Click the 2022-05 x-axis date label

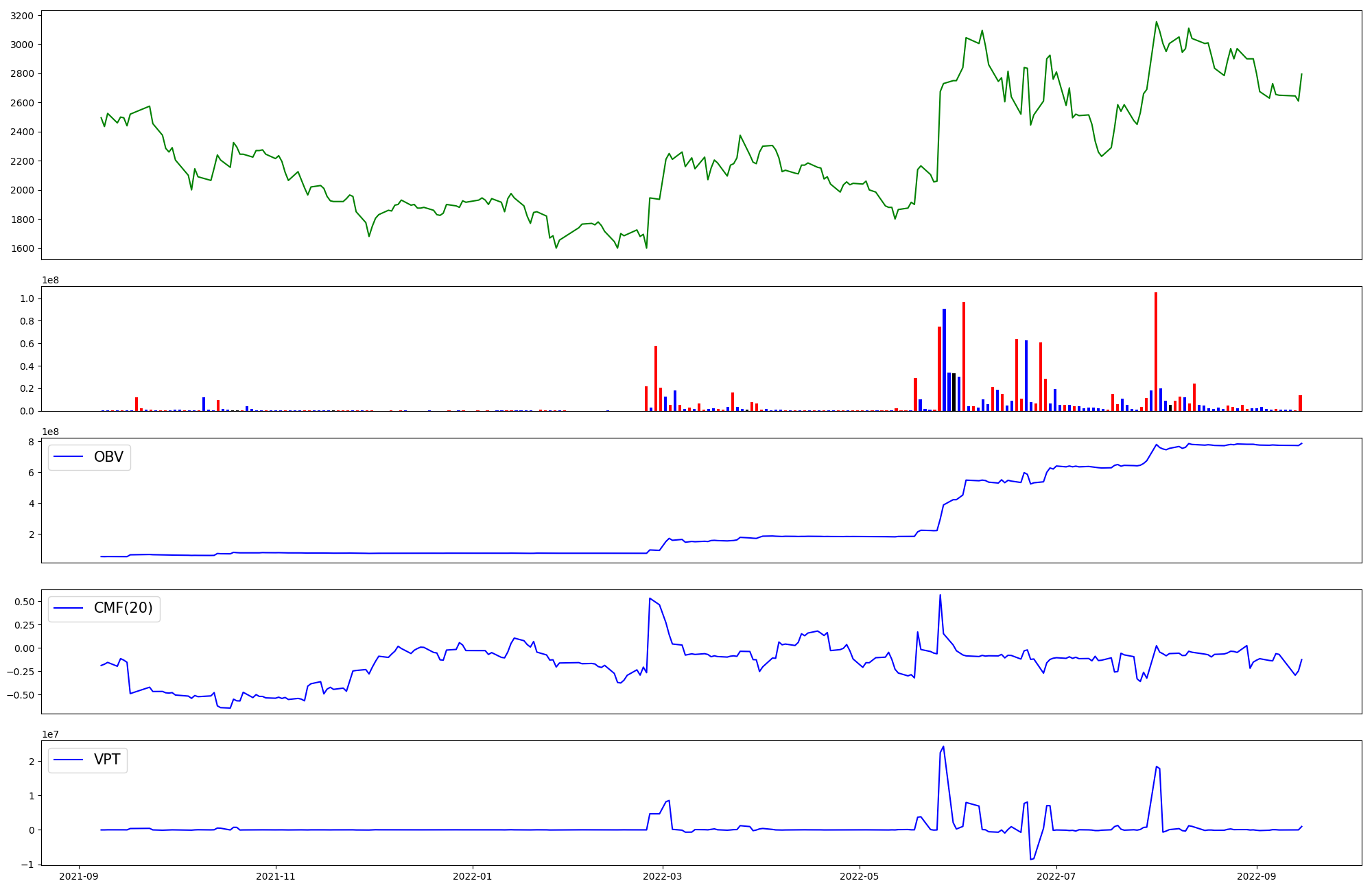coord(859,876)
